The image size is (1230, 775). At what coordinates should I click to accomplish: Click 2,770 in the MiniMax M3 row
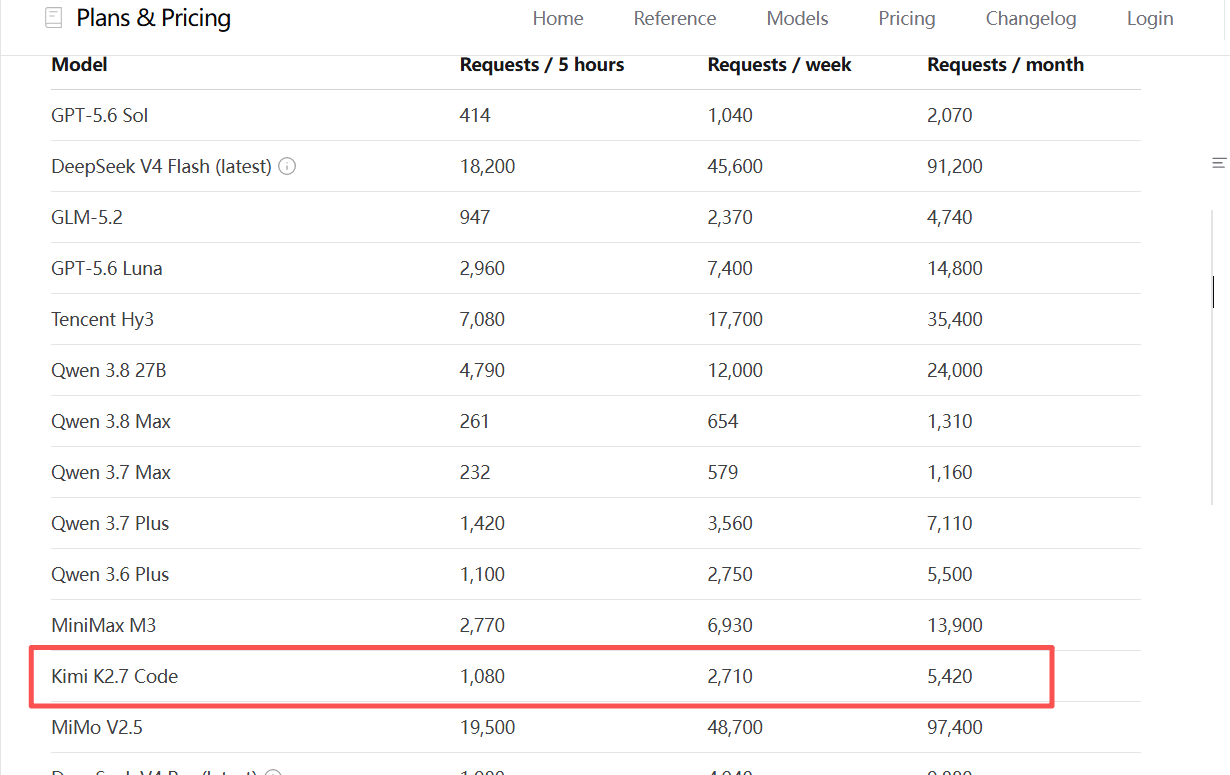(x=482, y=625)
